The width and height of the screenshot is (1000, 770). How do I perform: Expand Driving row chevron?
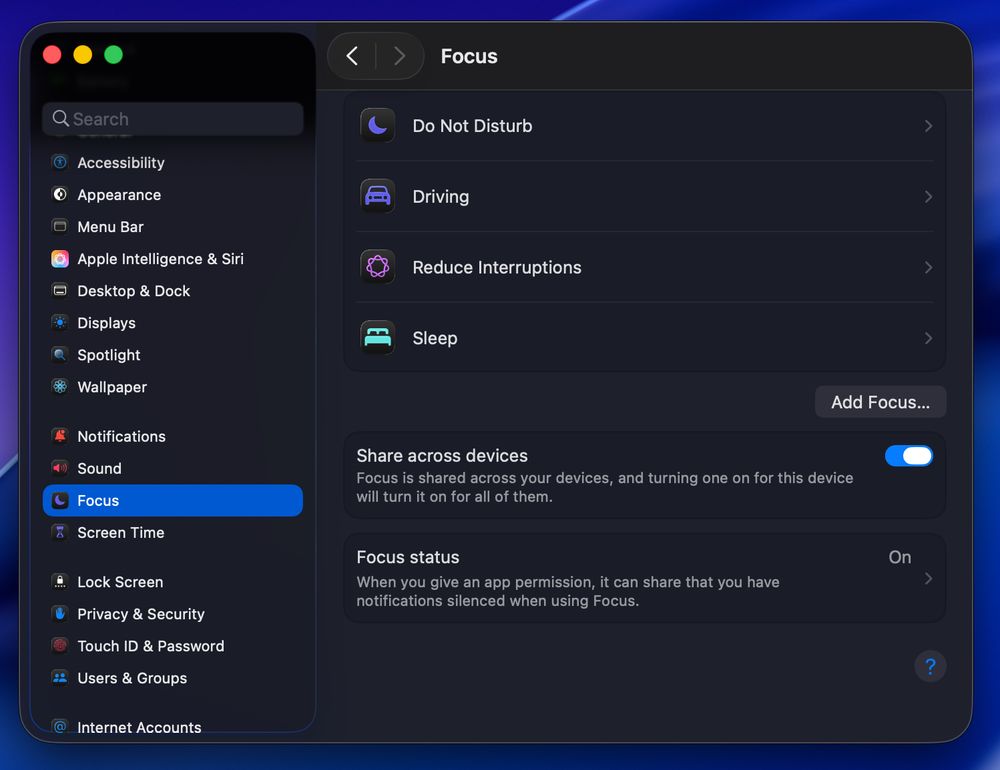tap(929, 196)
